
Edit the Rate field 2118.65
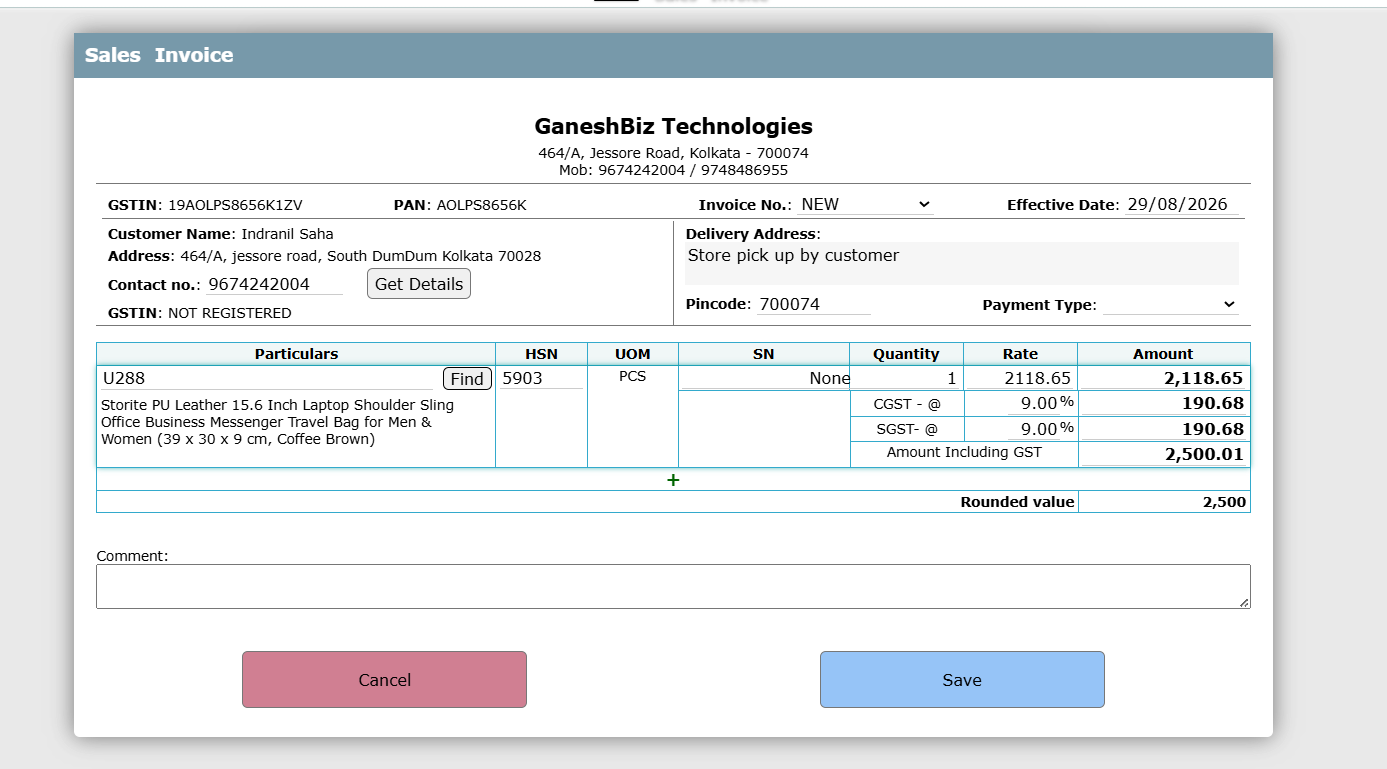1021,378
